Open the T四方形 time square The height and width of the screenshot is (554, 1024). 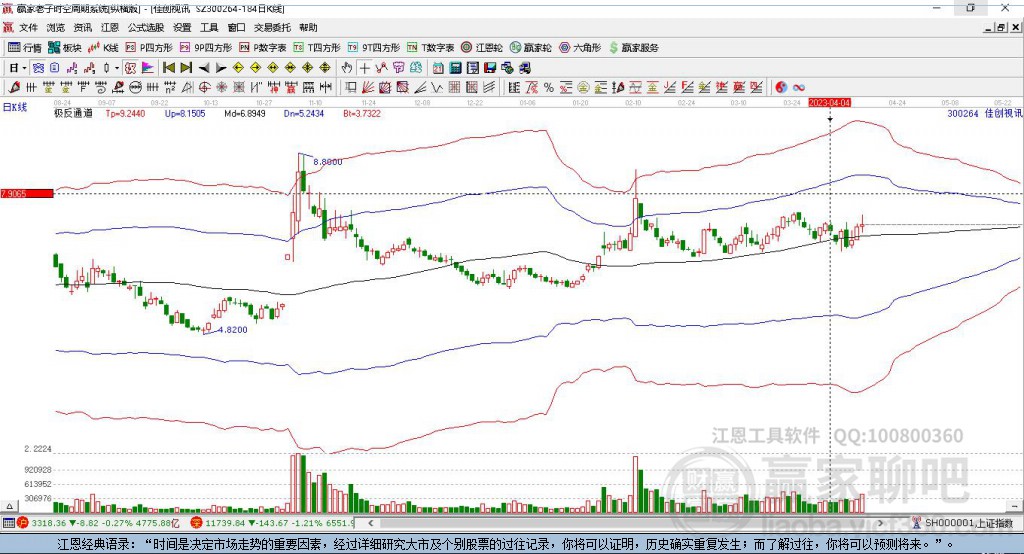(x=317, y=48)
